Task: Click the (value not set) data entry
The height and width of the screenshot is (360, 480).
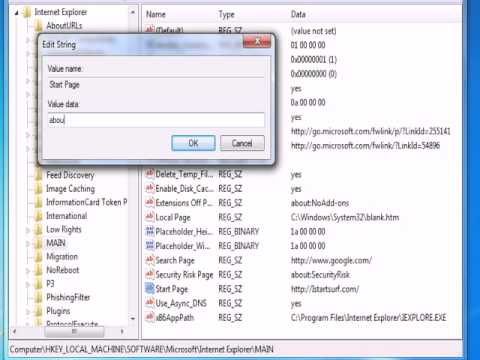Action: (313, 31)
